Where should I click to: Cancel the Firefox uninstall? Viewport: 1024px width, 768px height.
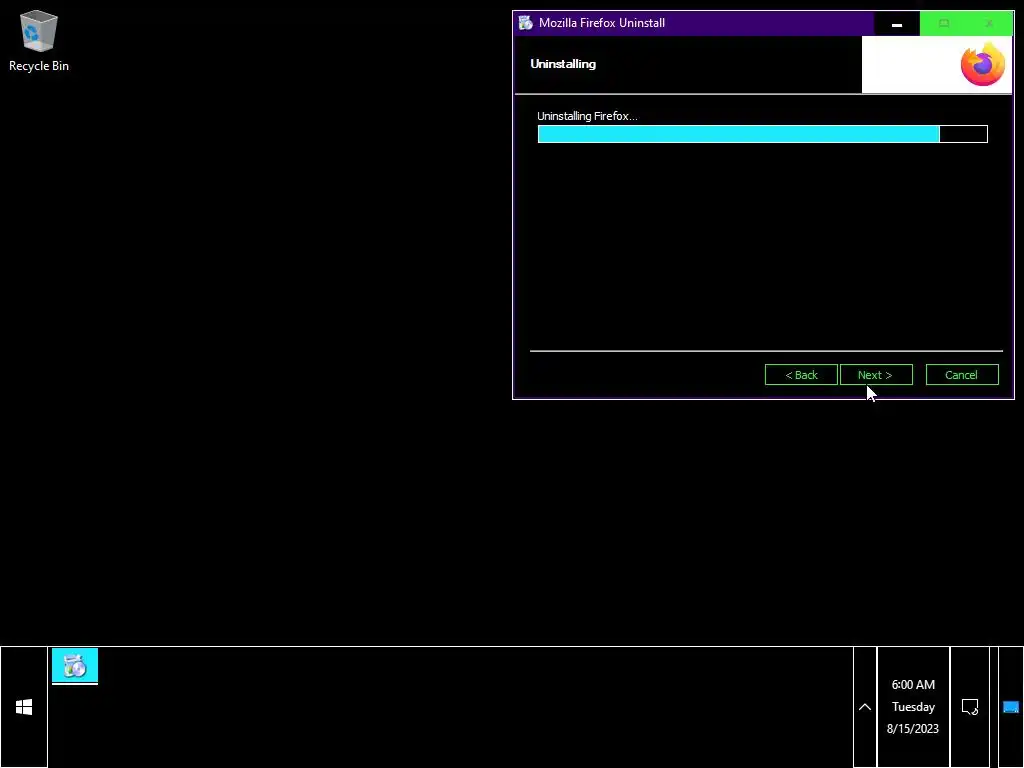(962, 375)
